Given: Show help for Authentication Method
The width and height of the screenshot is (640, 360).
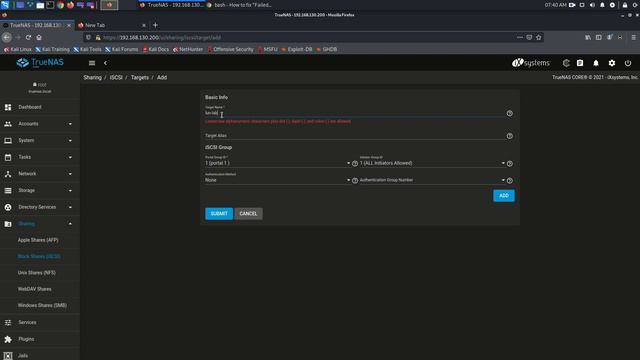Looking at the screenshot, I should [x=355, y=180].
